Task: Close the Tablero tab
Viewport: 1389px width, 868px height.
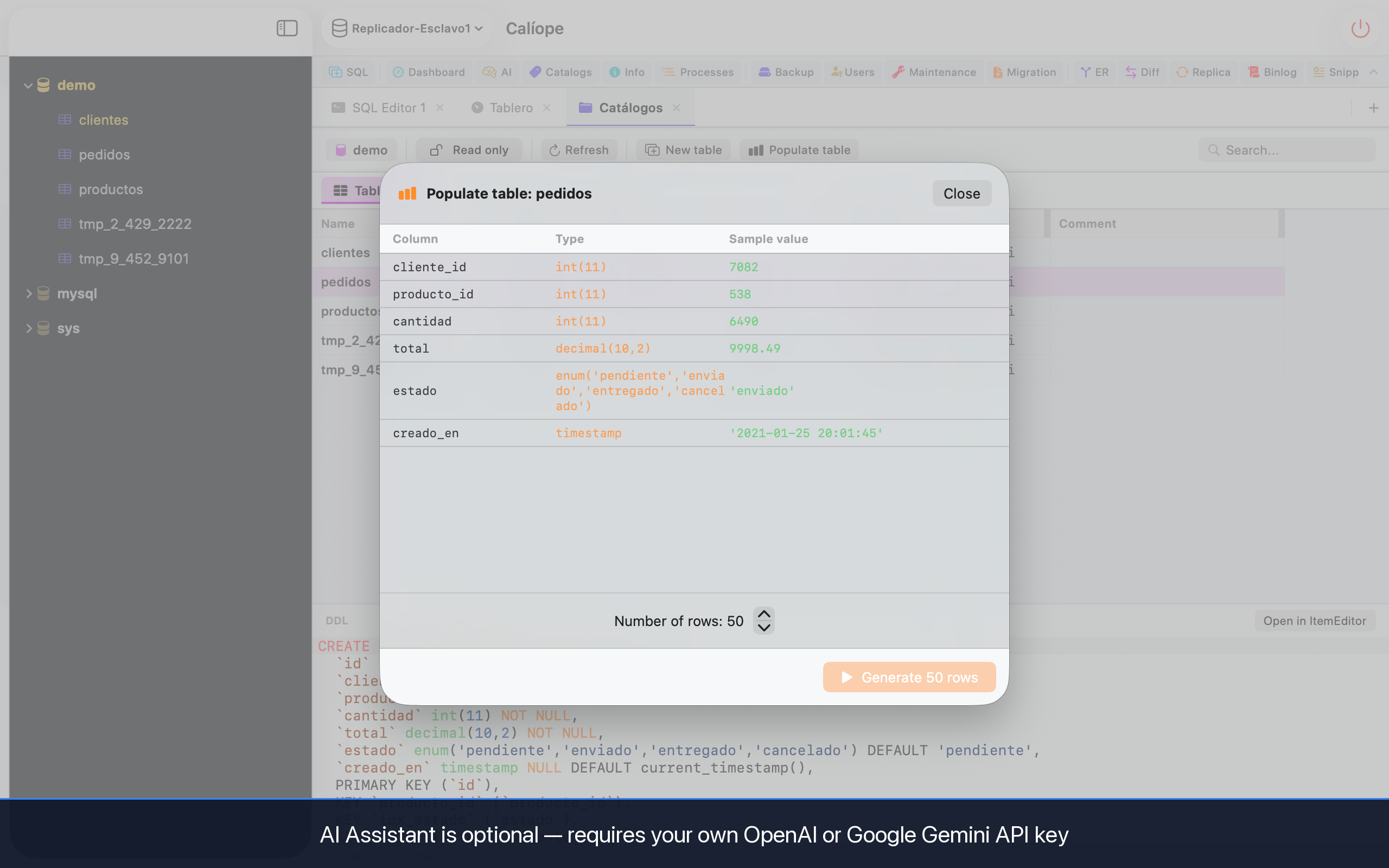Action: (x=546, y=107)
